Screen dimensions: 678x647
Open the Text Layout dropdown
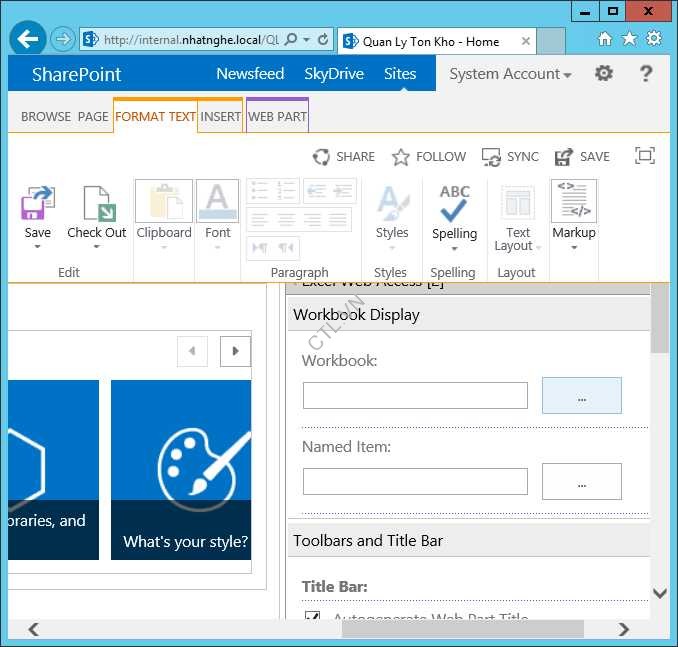518,240
